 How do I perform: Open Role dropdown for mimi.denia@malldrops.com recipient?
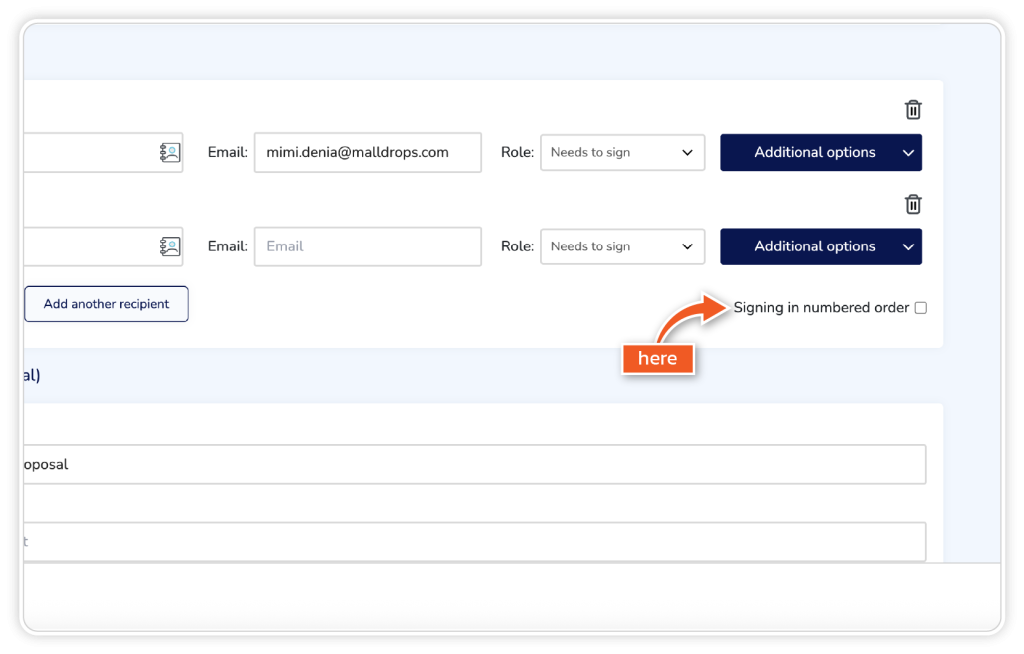point(622,152)
